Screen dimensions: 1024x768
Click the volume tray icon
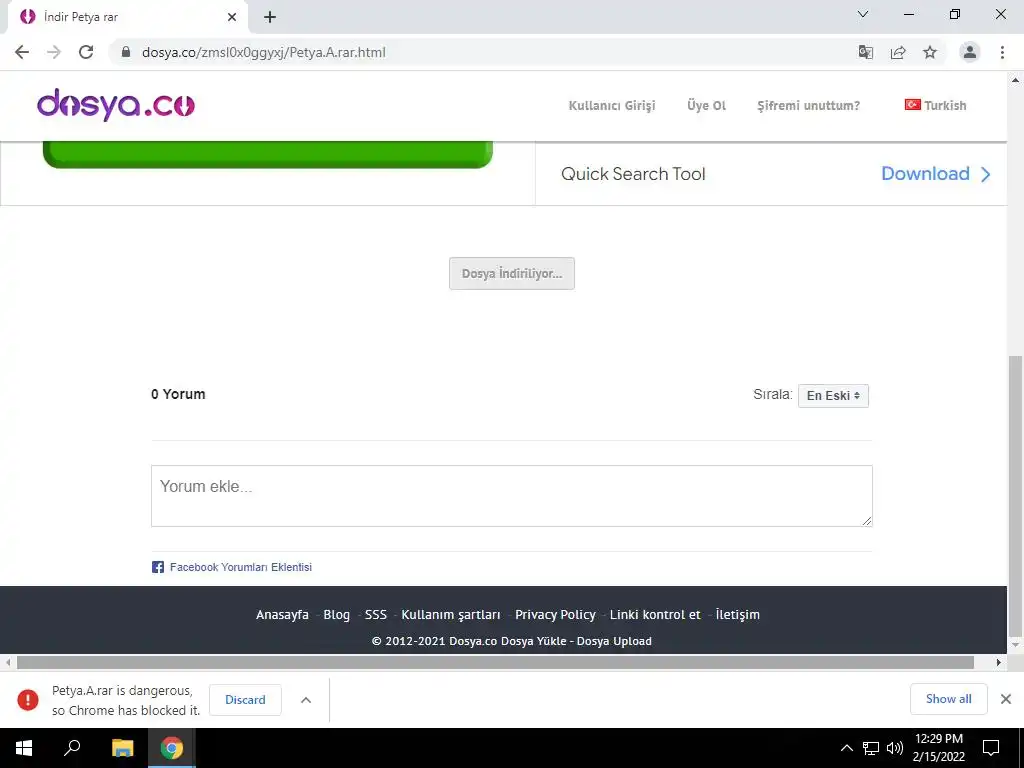tap(894, 748)
